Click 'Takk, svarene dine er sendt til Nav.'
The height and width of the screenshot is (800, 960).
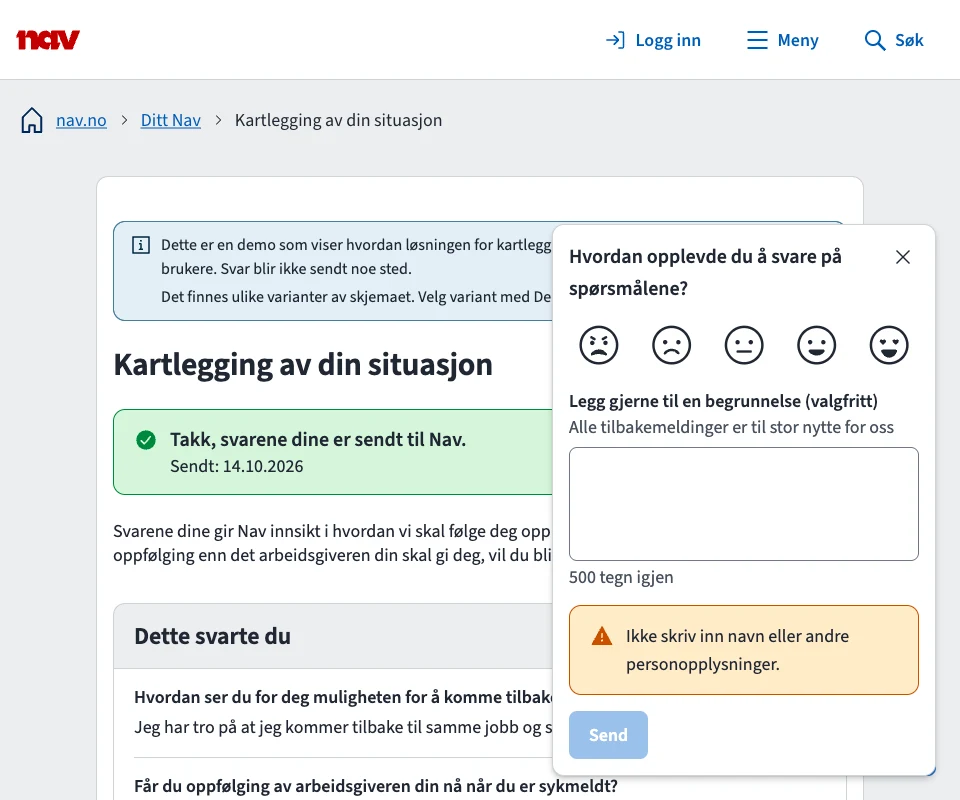pyautogui.click(x=318, y=439)
